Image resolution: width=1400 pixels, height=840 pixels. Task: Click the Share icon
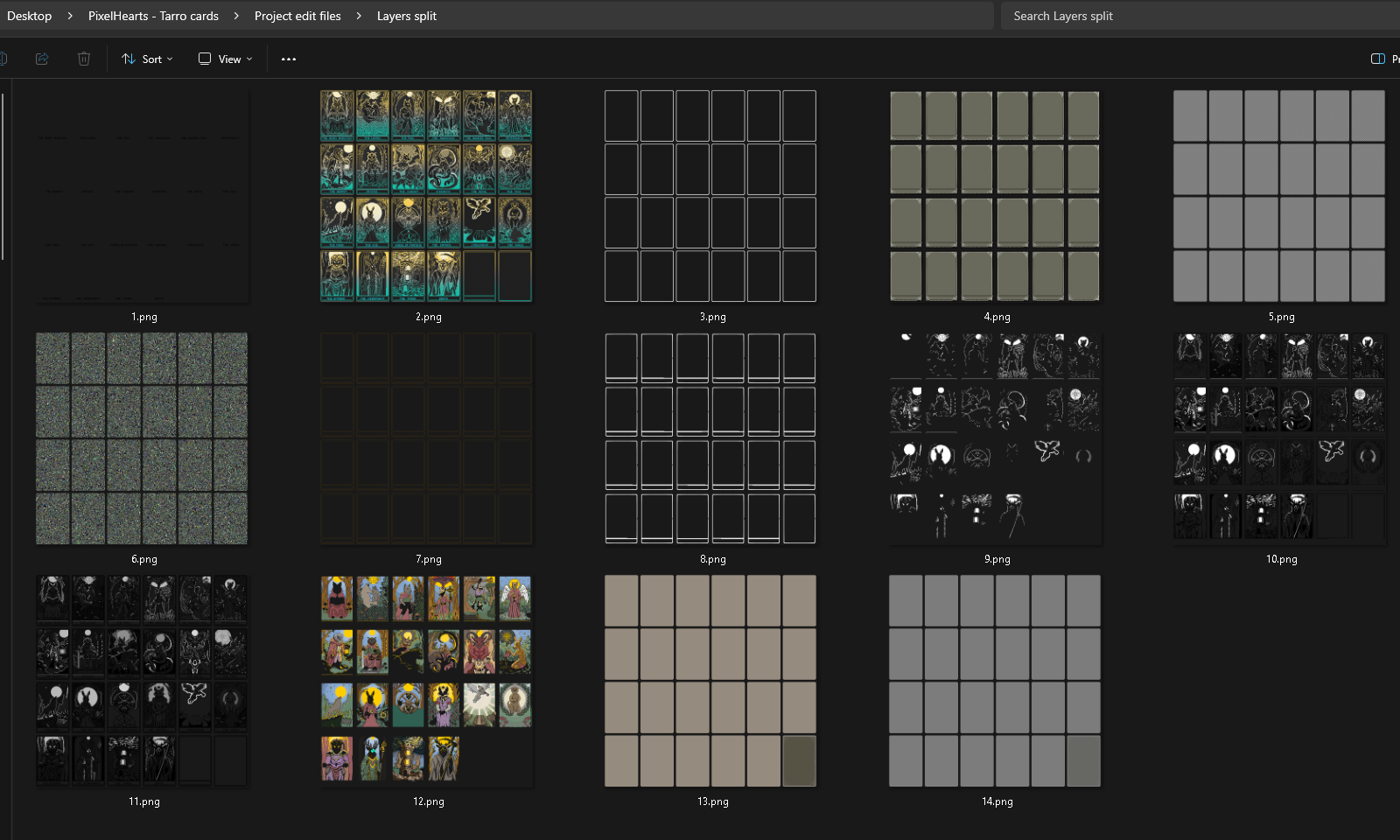pos(41,59)
